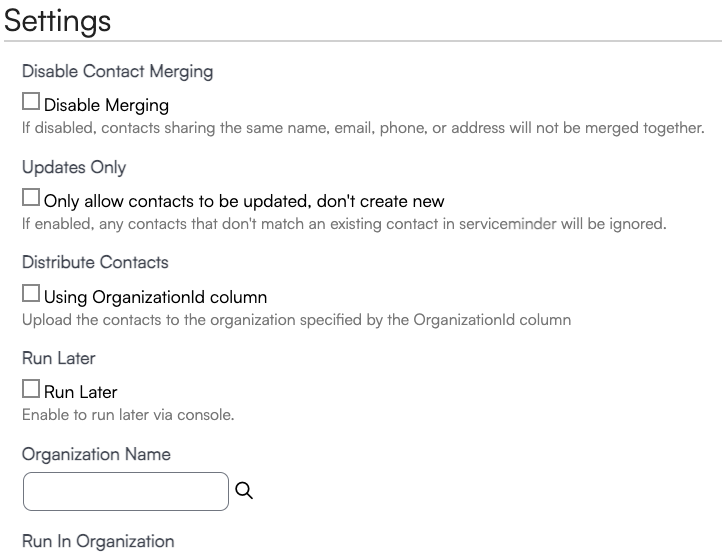This screenshot has width=722, height=559.
Task: Click the 'Disable Merging' checkbox label text
Action: 106,104
